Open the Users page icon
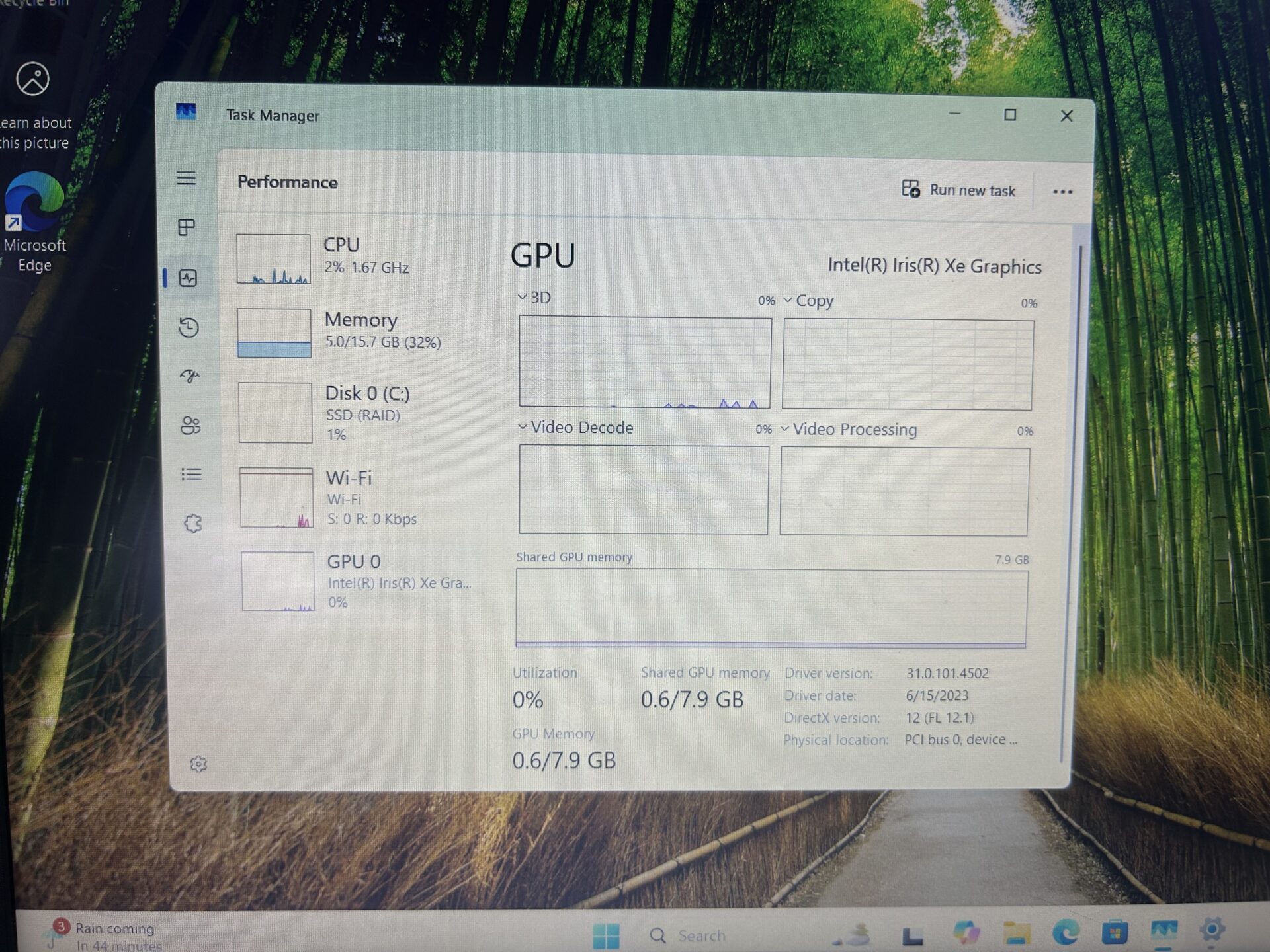This screenshot has width=1270, height=952. [190, 425]
